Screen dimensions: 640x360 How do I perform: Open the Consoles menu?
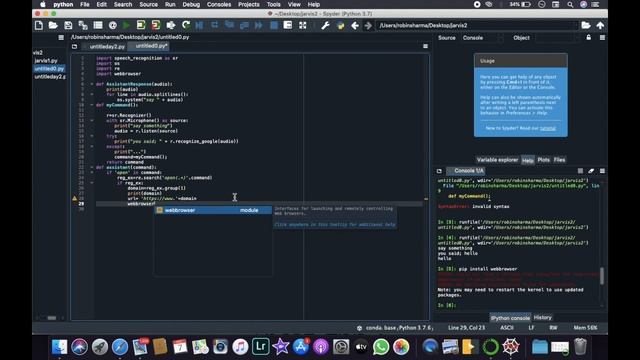(219, 4)
